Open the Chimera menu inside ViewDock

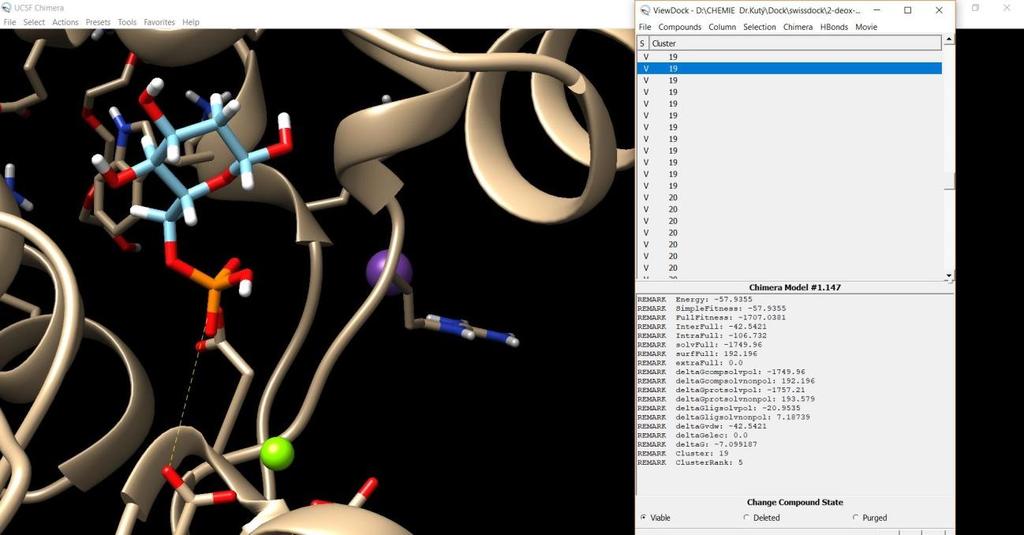798,27
